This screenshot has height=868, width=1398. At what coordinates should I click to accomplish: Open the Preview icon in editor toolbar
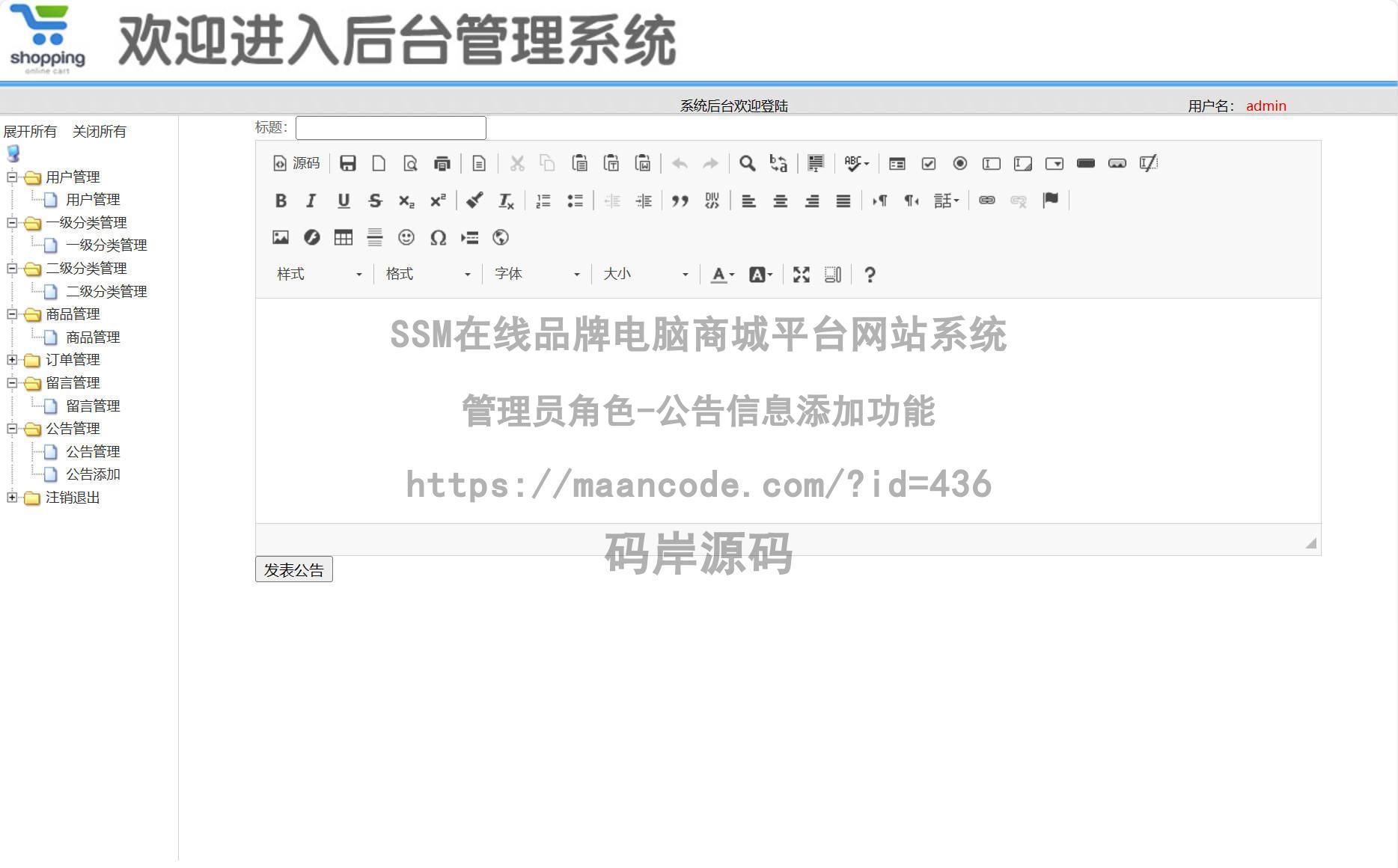(410, 163)
